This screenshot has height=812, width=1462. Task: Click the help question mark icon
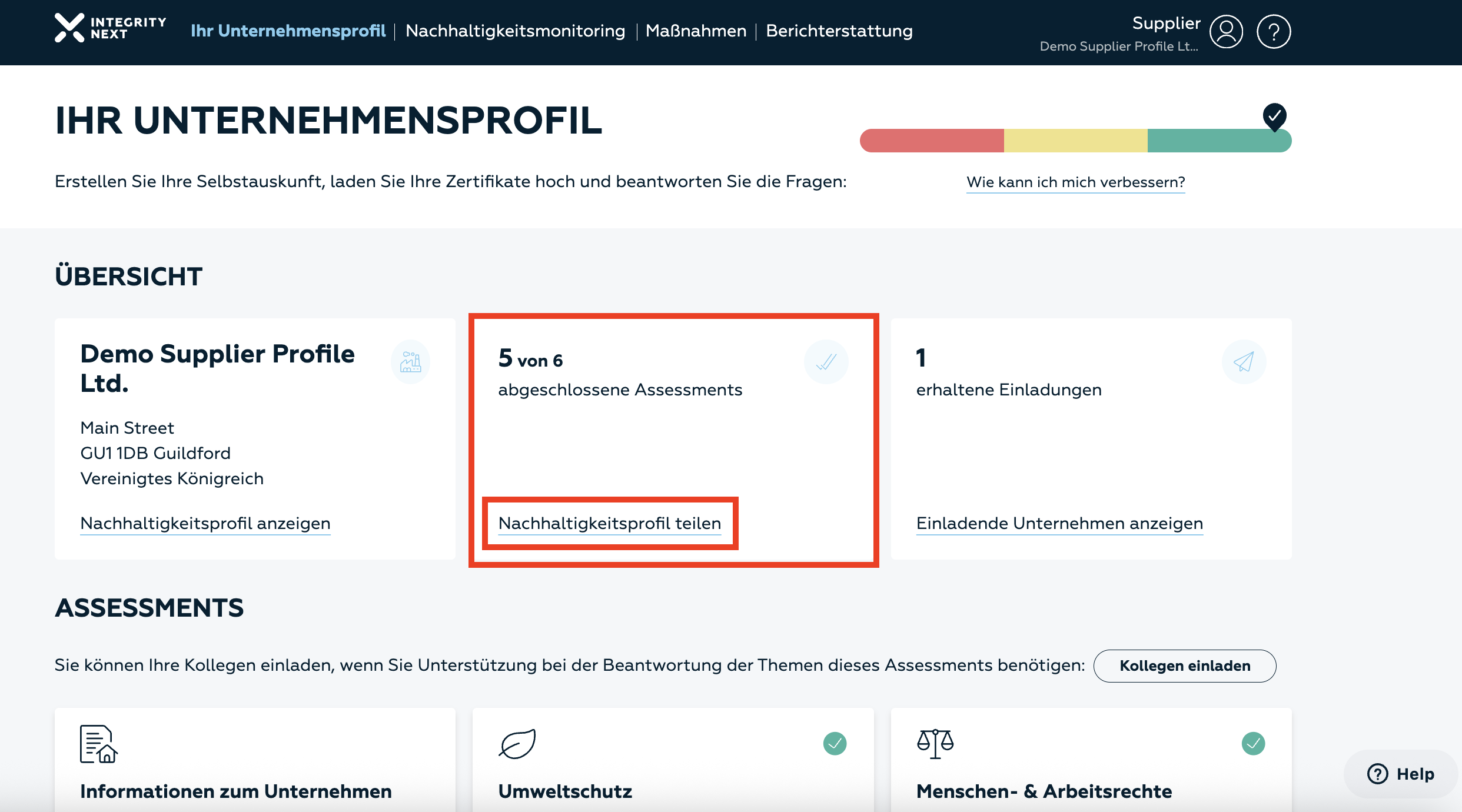1274,31
